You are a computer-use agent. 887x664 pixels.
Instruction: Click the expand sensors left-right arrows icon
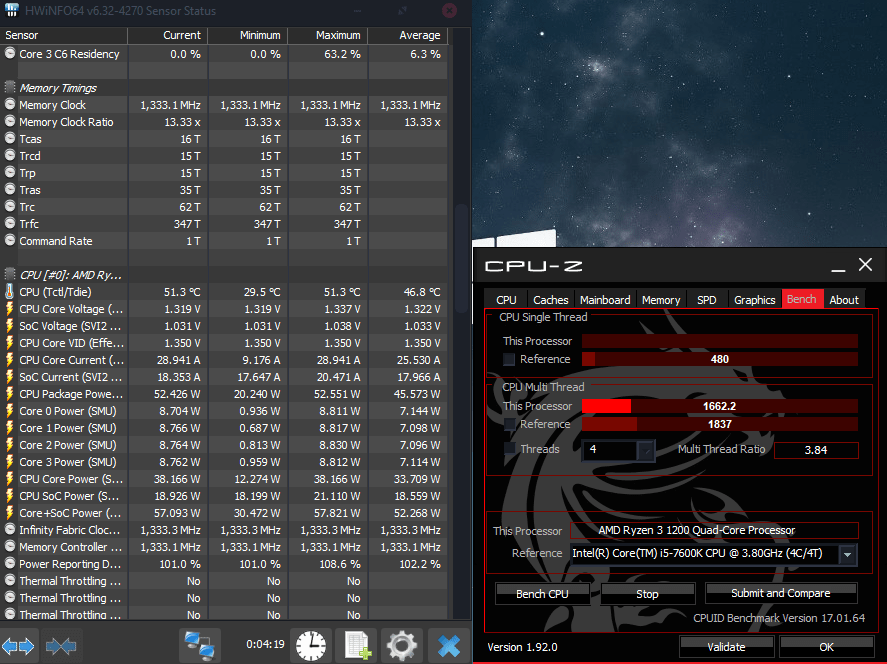[x=18, y=645]
